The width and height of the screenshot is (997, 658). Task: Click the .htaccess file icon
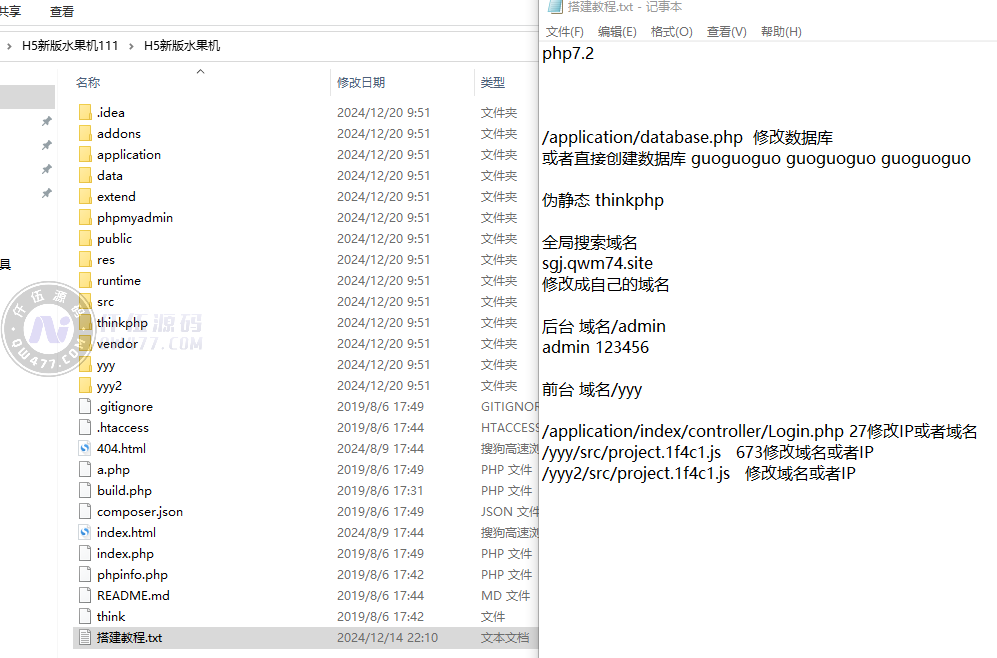[85, 428]
